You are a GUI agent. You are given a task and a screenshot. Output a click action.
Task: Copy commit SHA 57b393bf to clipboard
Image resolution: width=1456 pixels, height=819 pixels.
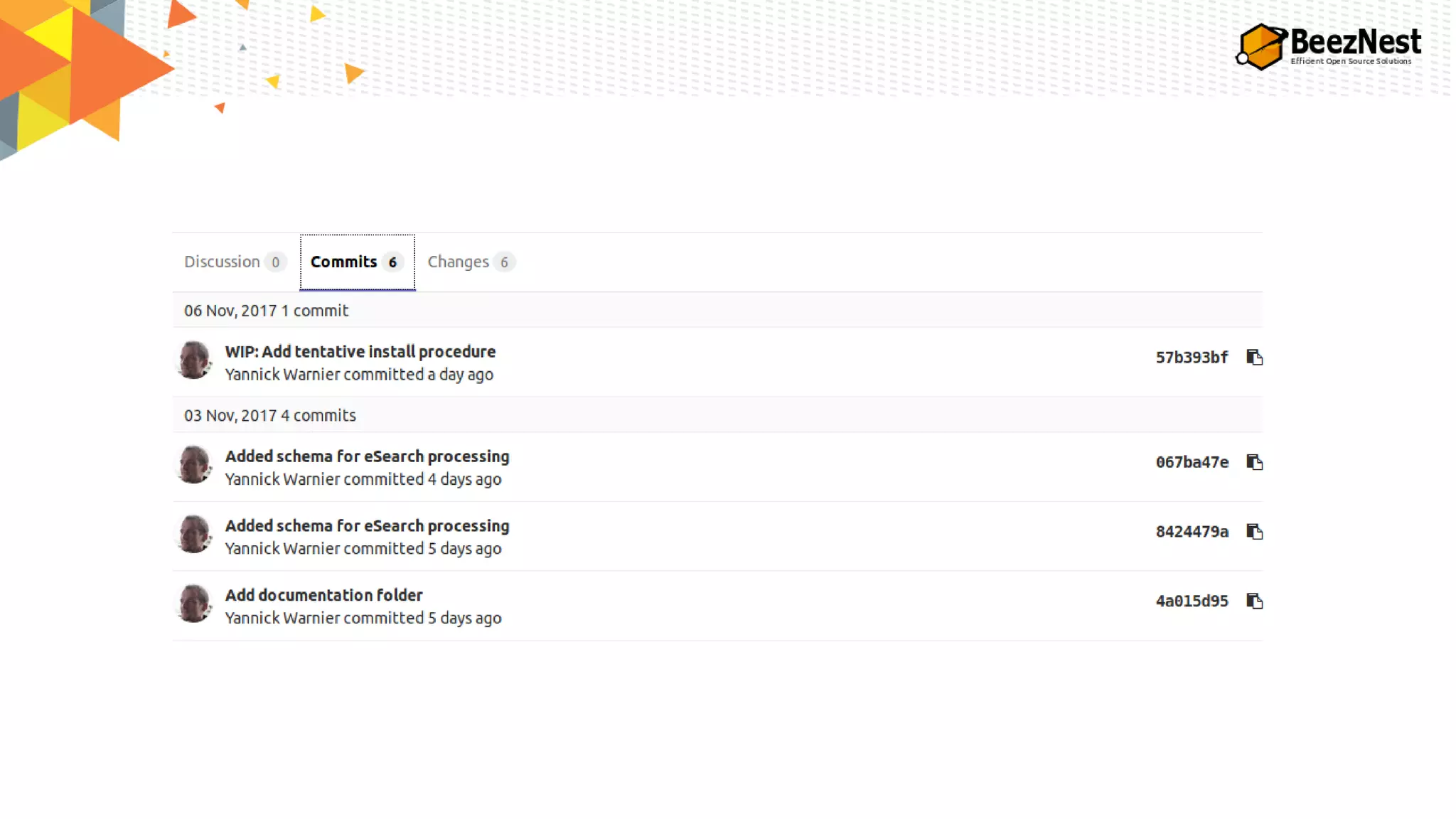(x=1254, y=357)
